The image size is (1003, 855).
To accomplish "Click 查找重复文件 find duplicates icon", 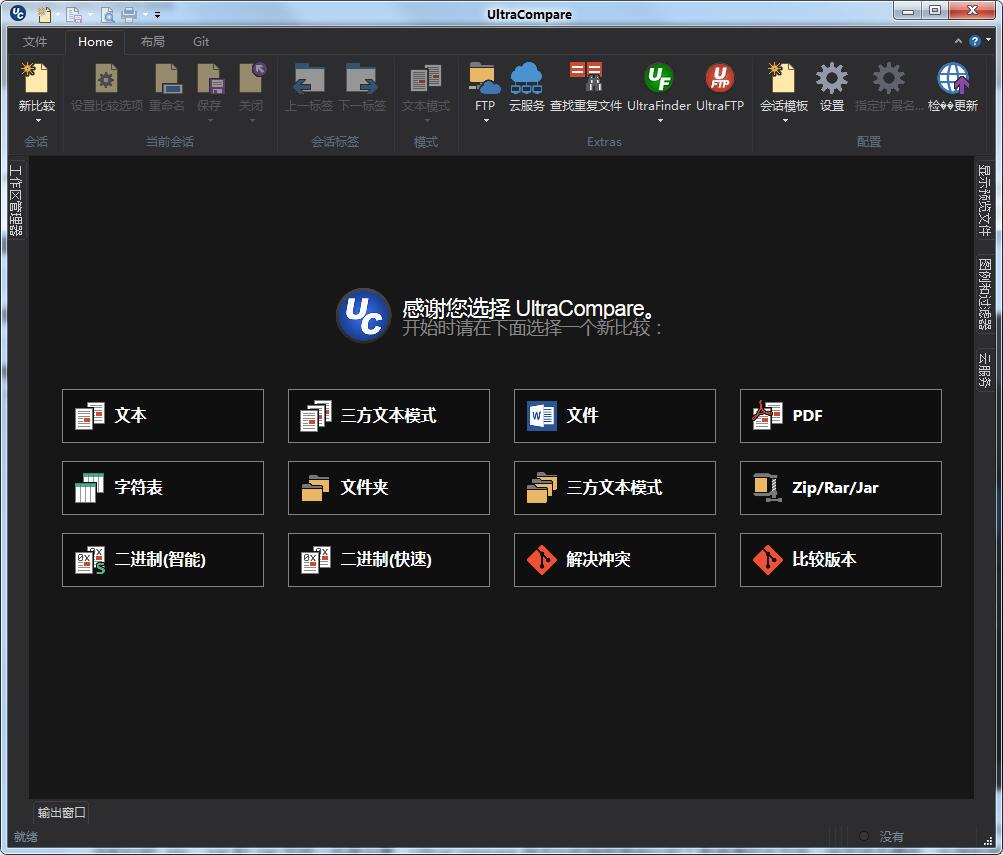I will [x=586, y=79].
